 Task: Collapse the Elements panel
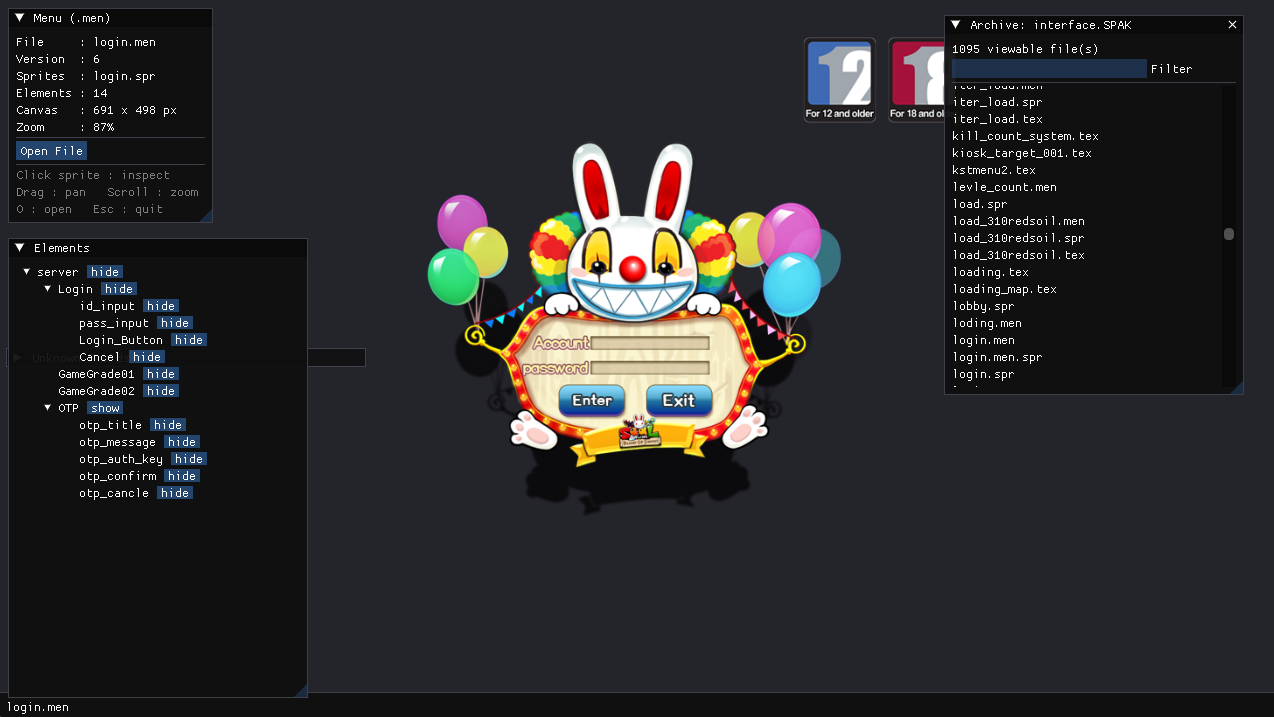point(19,248)
